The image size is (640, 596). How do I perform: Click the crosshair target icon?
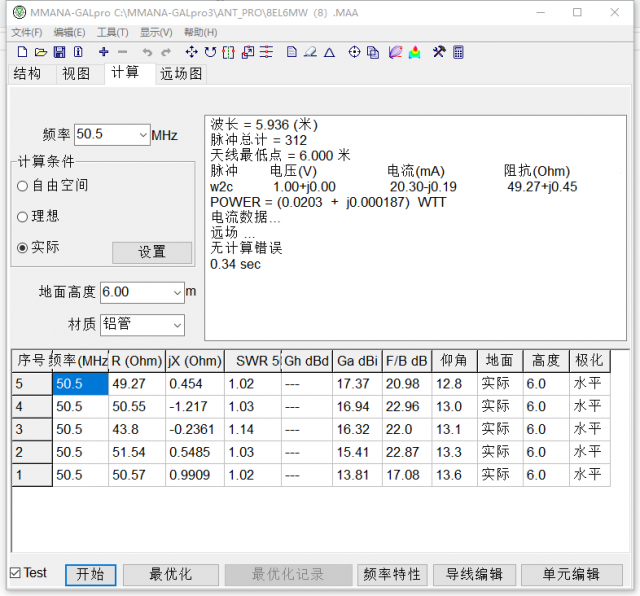tap(354, 52)
